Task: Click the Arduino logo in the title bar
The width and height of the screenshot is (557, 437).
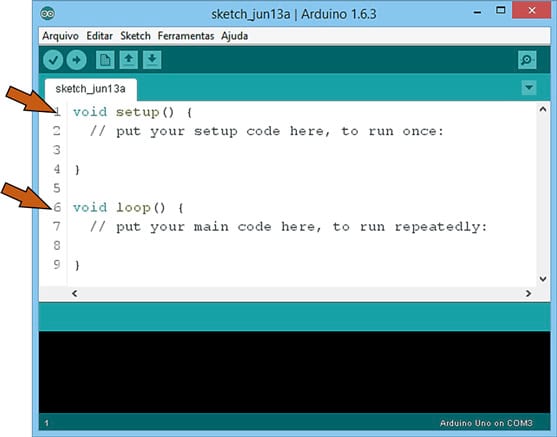Action: tap(48, 14)
